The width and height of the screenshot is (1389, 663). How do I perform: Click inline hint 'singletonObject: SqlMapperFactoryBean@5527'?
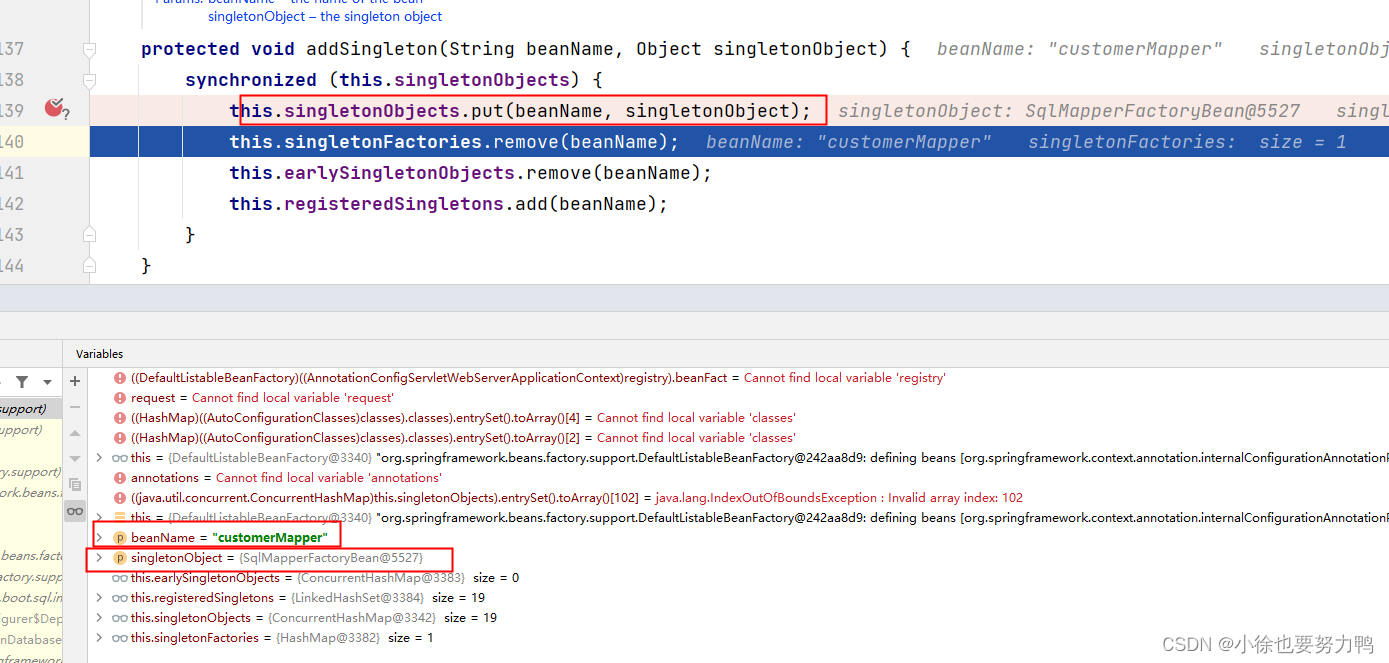pos(1069,111)
